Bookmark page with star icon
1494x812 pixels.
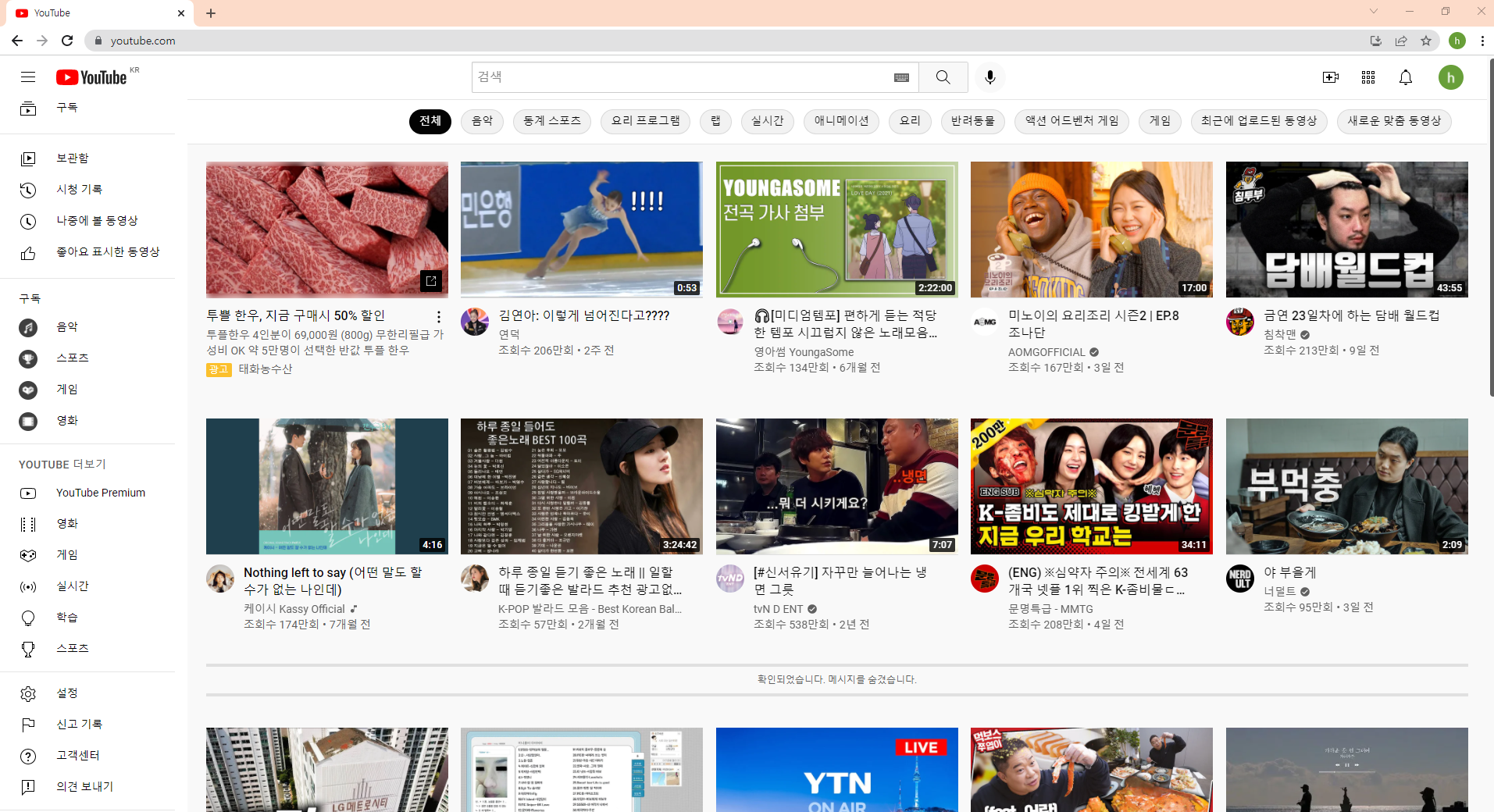click(1426, 41)
